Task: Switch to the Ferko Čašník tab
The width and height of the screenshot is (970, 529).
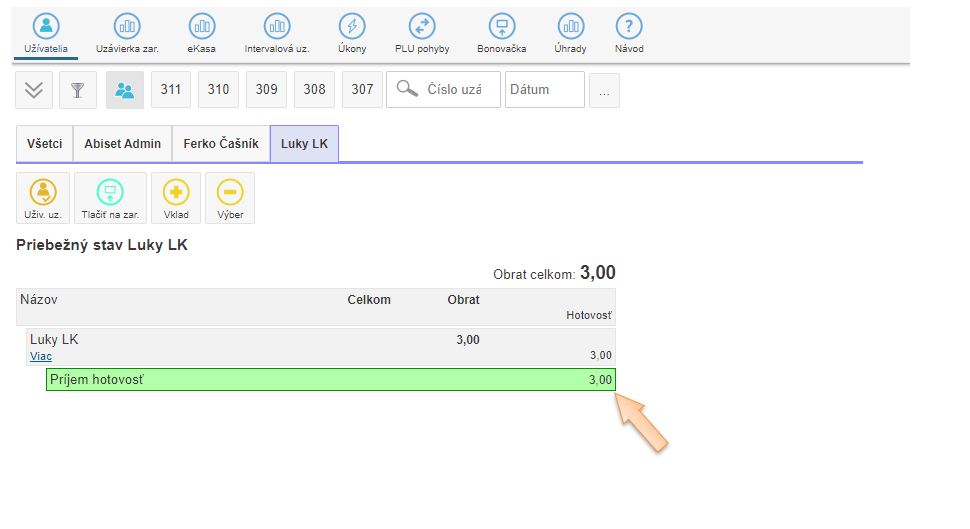Action: (x=221, y=144)
